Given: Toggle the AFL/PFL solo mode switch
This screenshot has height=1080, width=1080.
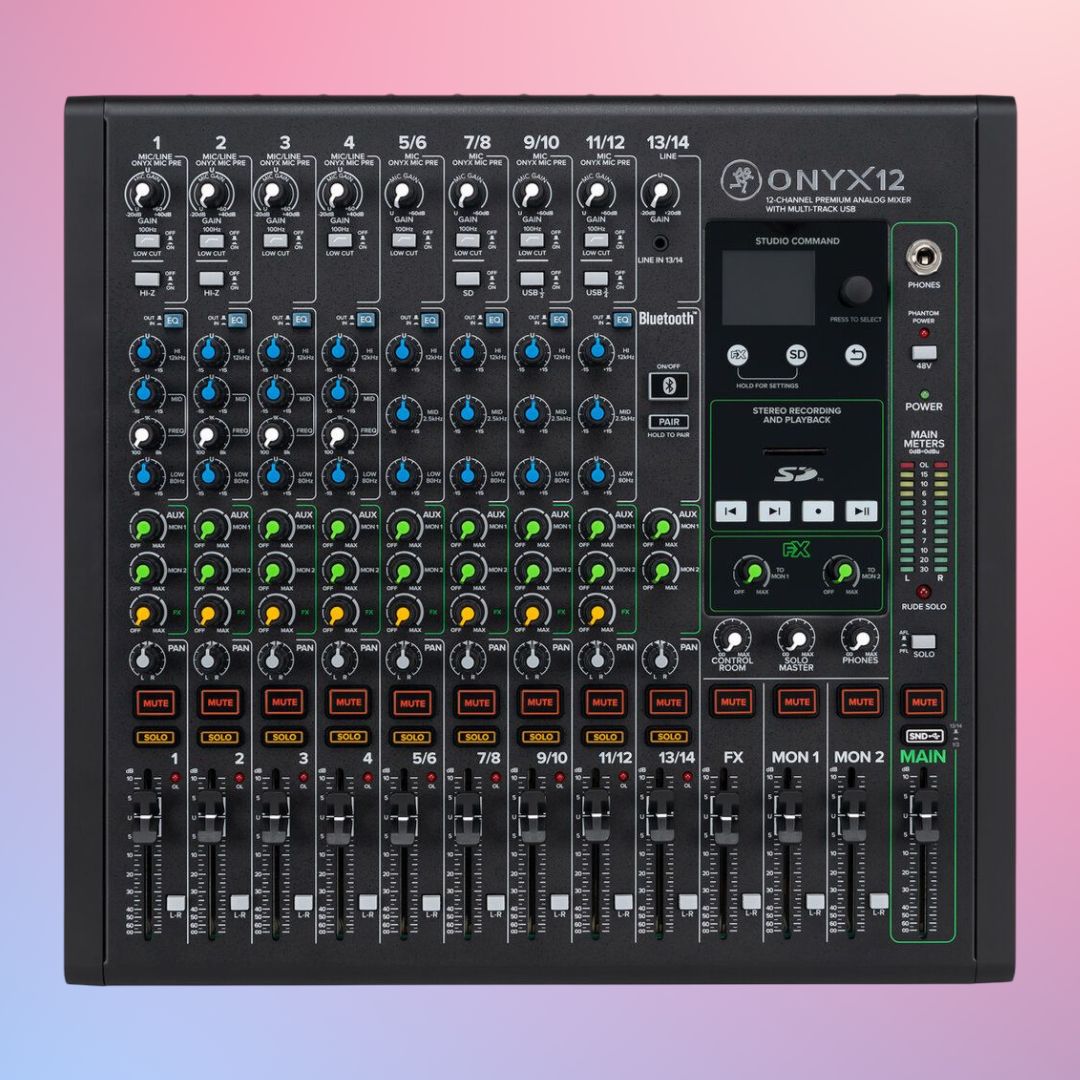Looking at the screenshot, I should [924, 642].
